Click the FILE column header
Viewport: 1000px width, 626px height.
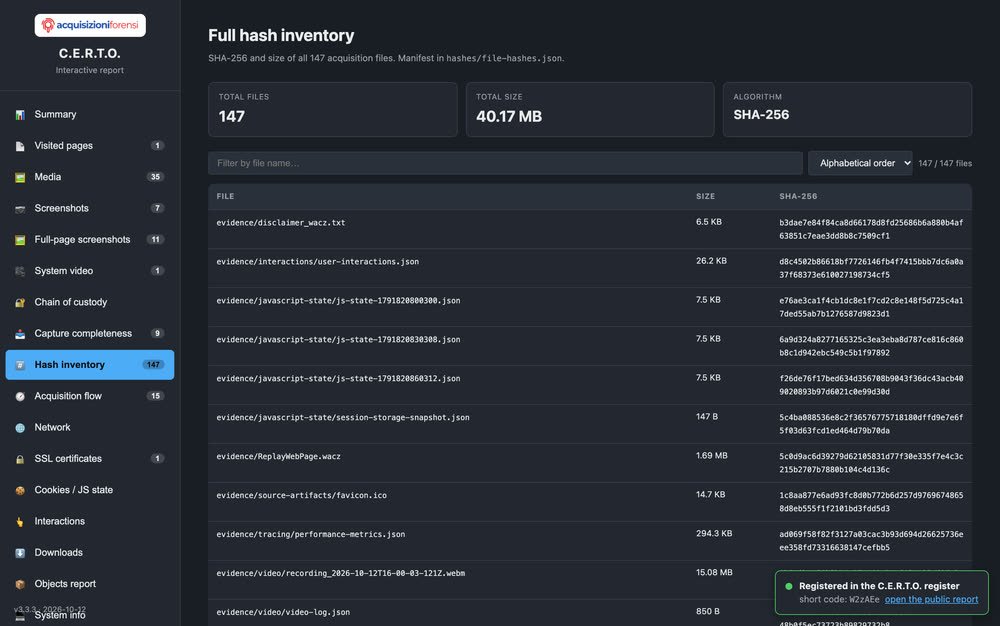pyautogui.click(x=225, y=196)
